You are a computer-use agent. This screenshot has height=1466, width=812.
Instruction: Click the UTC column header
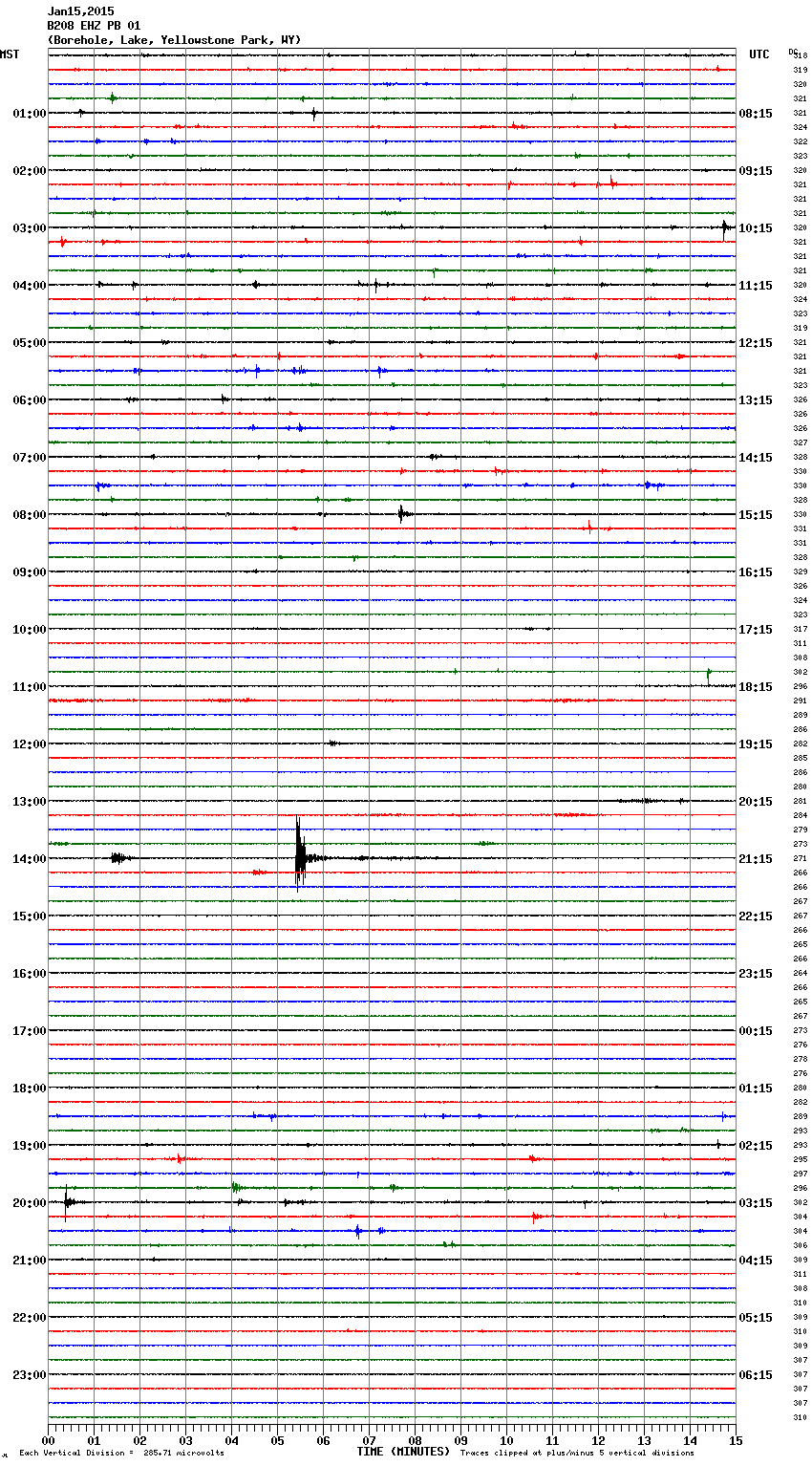(759, 54)
